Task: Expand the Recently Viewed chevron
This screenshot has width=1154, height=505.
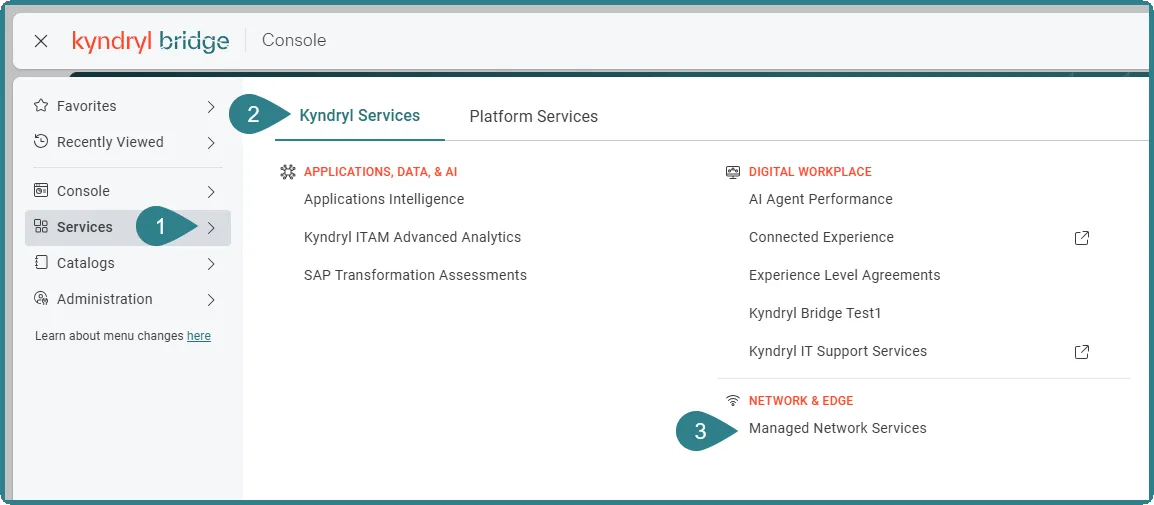Action: coord(211,143)
